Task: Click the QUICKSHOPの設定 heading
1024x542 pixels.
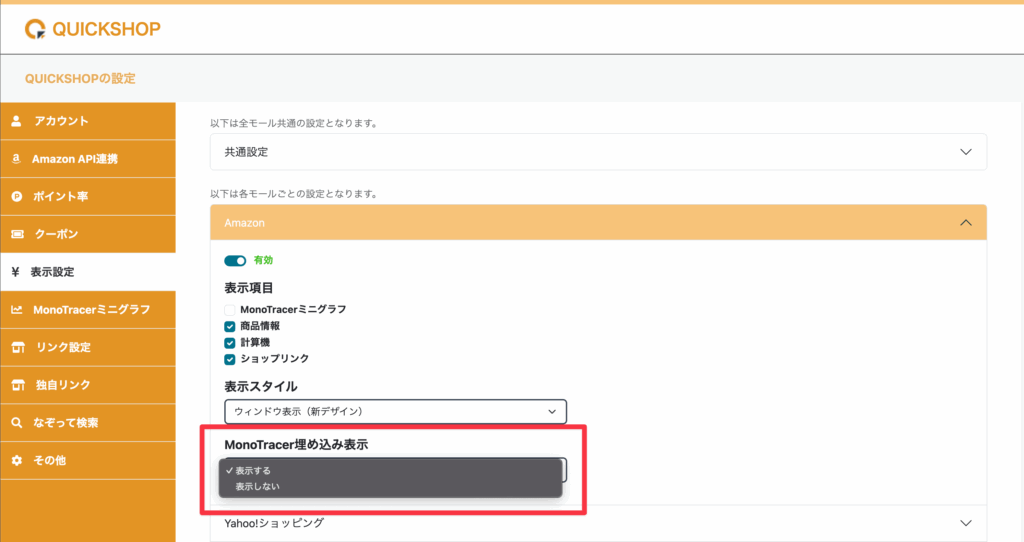Action: click(x=80, y=78)
